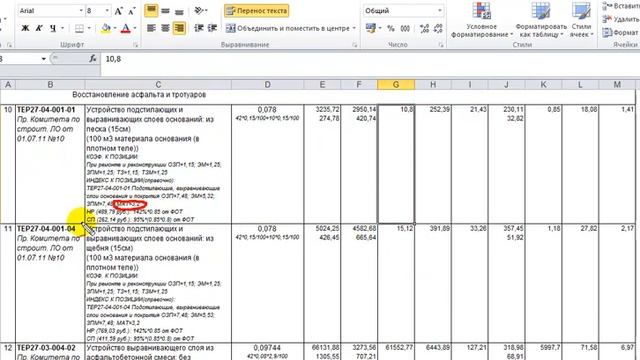Select column G header
This screenshot has width=640, height=360.
click(396, 84)
